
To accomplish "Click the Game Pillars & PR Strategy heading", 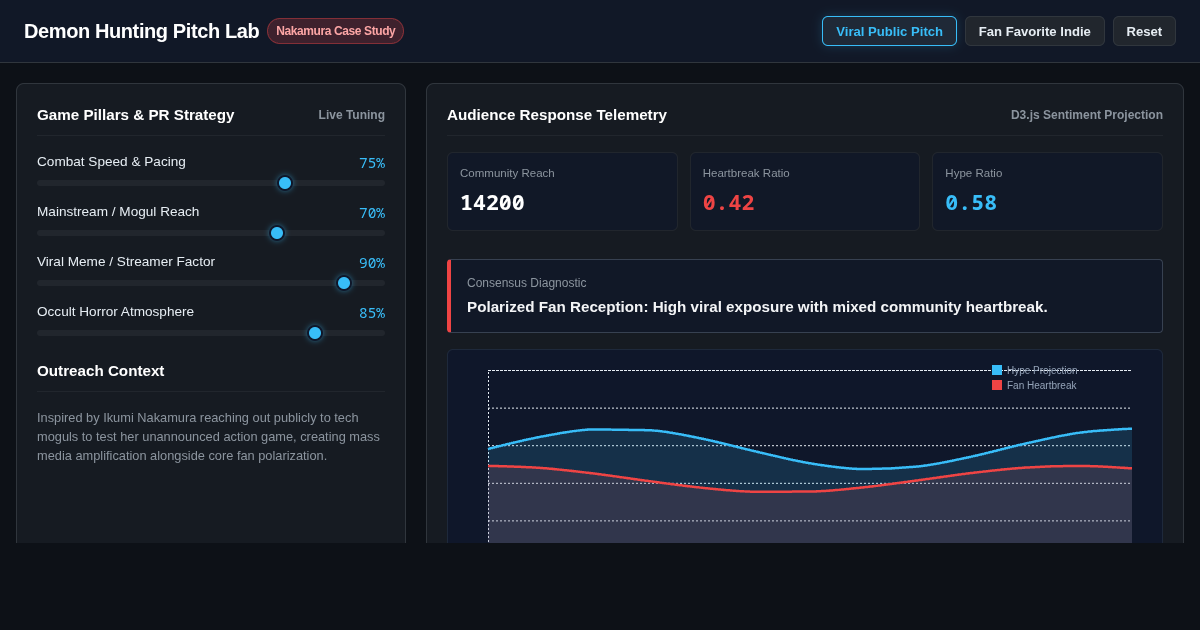I will [136, 115].
